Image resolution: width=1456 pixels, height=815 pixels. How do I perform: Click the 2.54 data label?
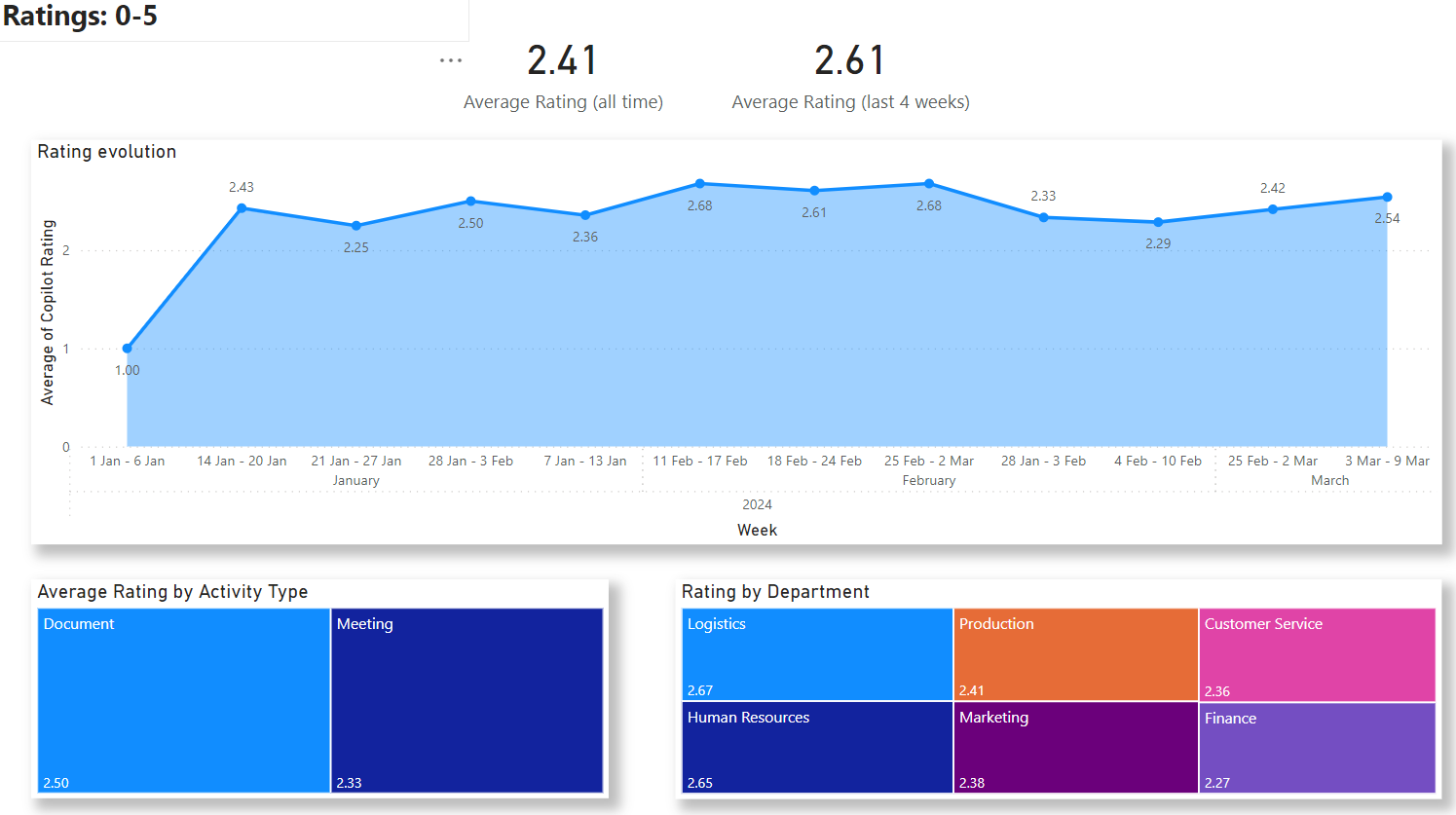point(1387,218)
